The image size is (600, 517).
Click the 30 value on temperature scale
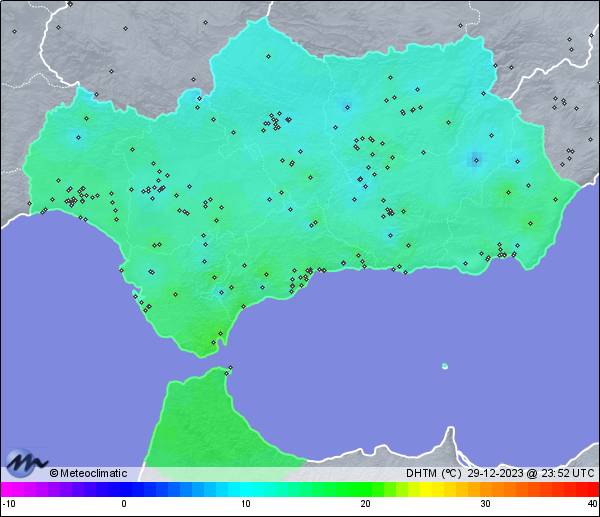click(x=485, y=504)
